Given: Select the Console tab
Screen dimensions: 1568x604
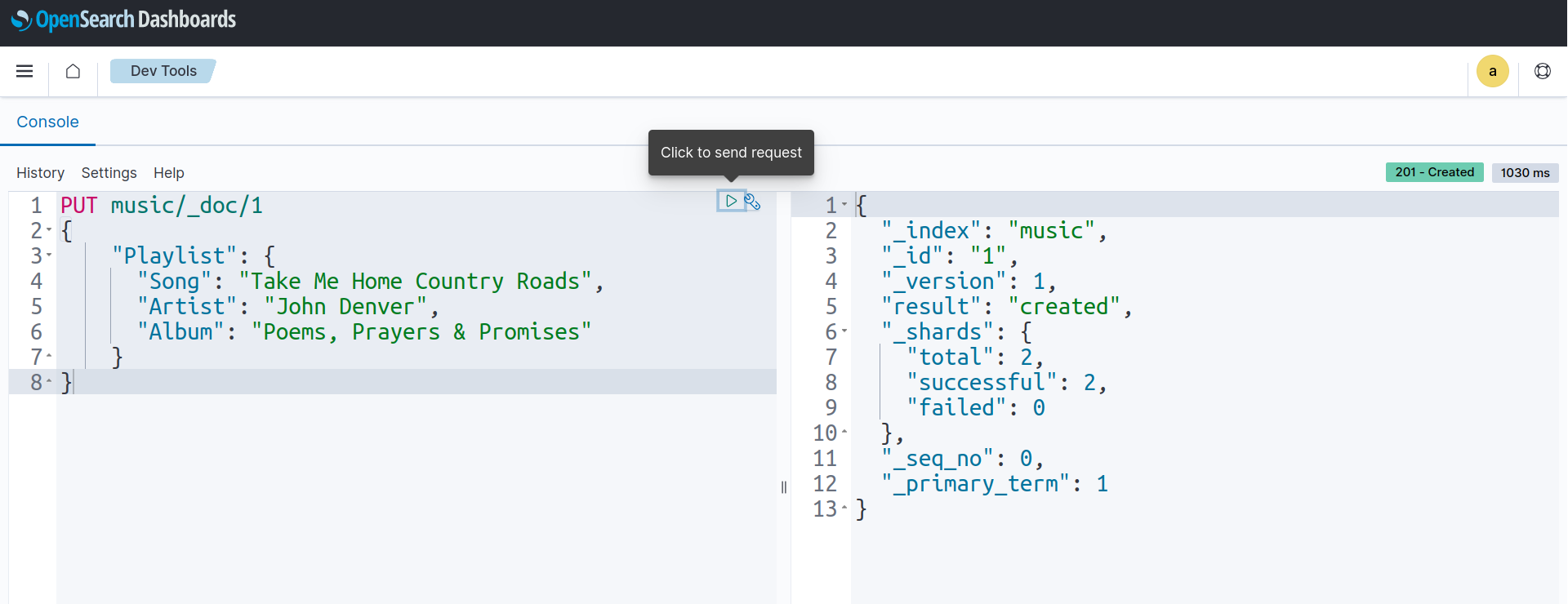Looking at the screenshot, I should coord(47,122).
